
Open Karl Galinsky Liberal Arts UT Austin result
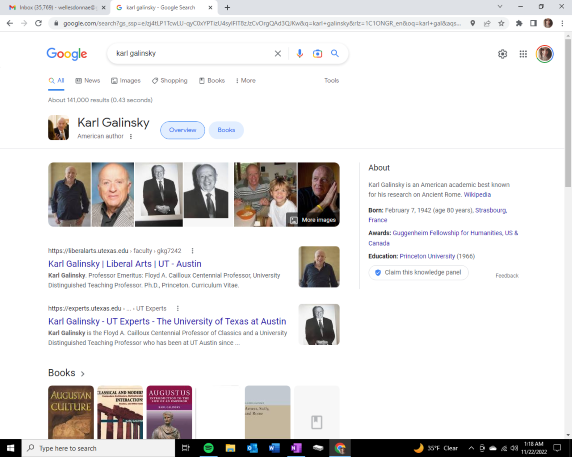(x=125, y=264)
